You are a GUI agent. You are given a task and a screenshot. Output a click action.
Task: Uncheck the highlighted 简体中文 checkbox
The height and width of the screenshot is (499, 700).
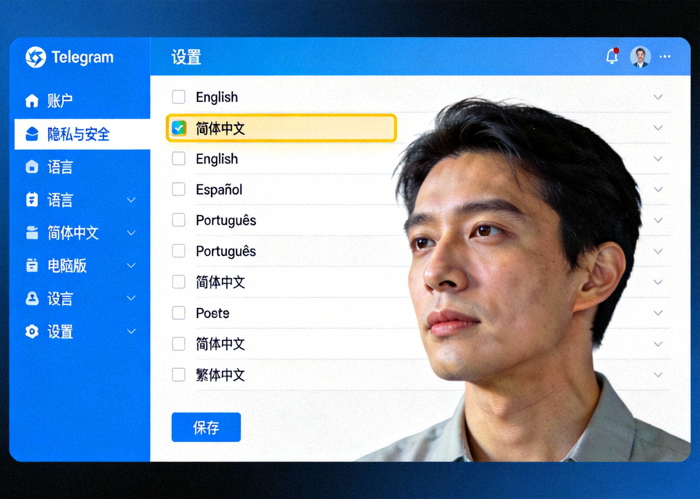point(179,128)
